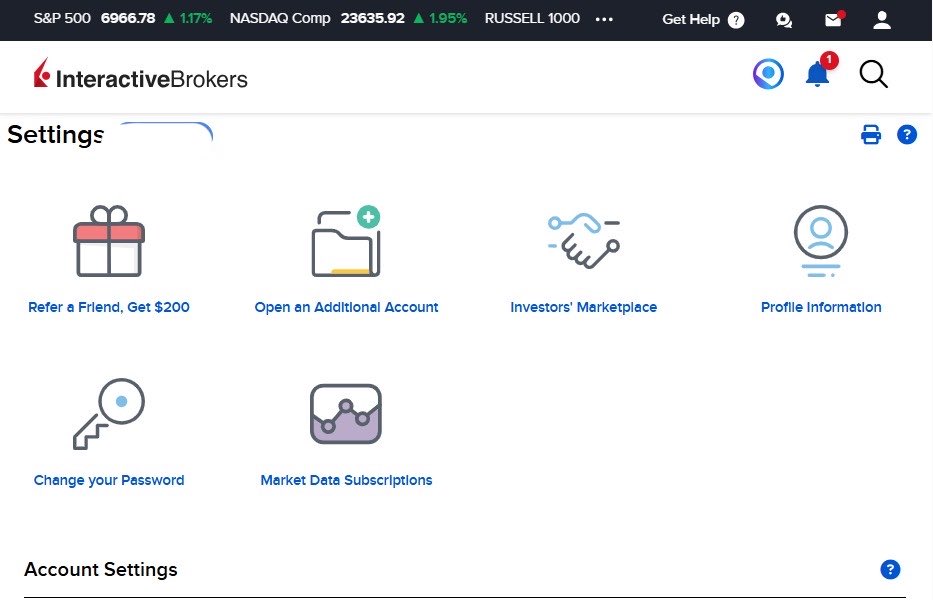Viewport: 933px width, 600px height.
Task: Click the Account Settings heading
Action: [101, 570]
